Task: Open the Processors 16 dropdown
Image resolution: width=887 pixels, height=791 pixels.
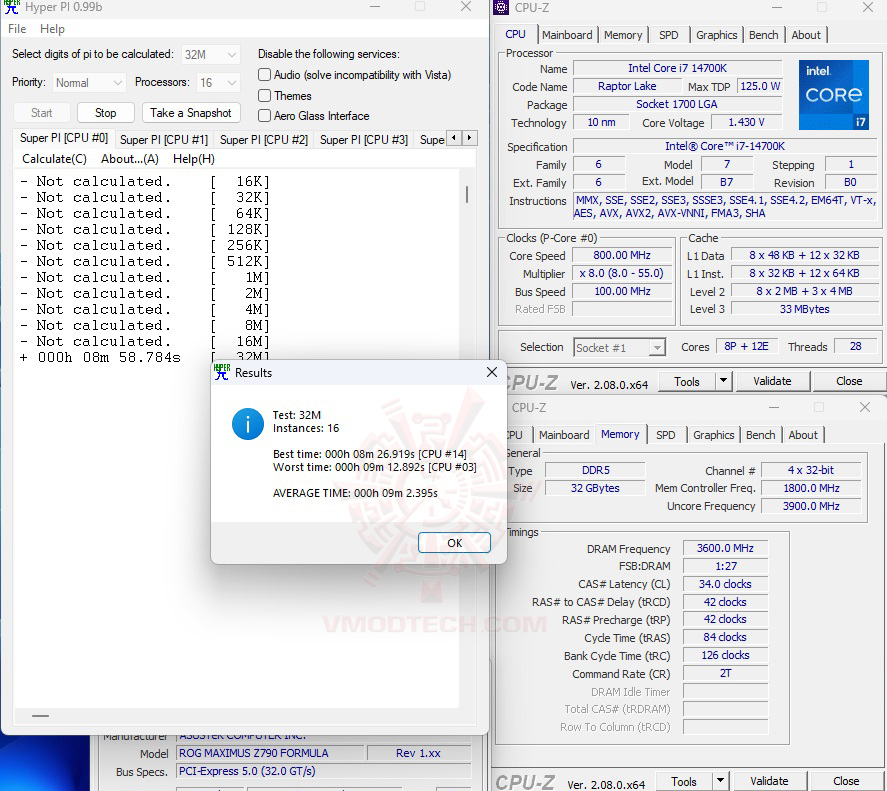Action: (x=218, y=83)
